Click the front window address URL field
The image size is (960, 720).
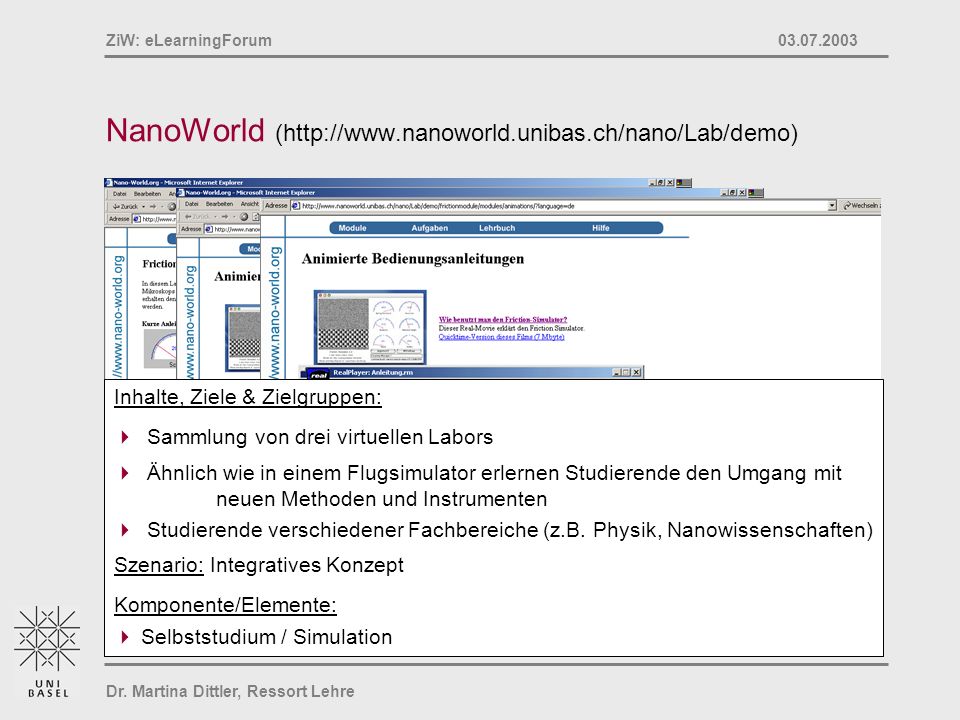[563, 206]
